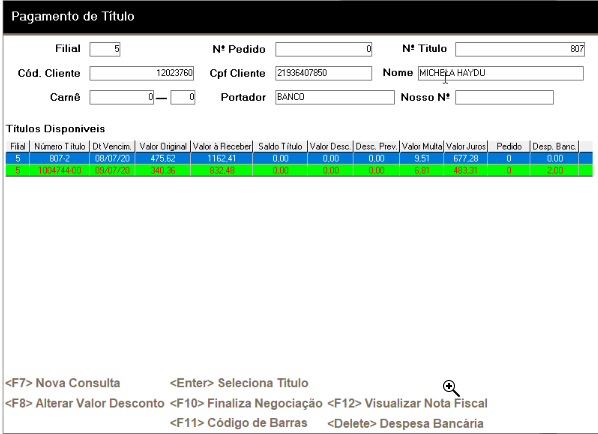This screenshot has width=598, height=434.
Task: Click the Valor à Receber column header
Action: click(x=222, y=146)
